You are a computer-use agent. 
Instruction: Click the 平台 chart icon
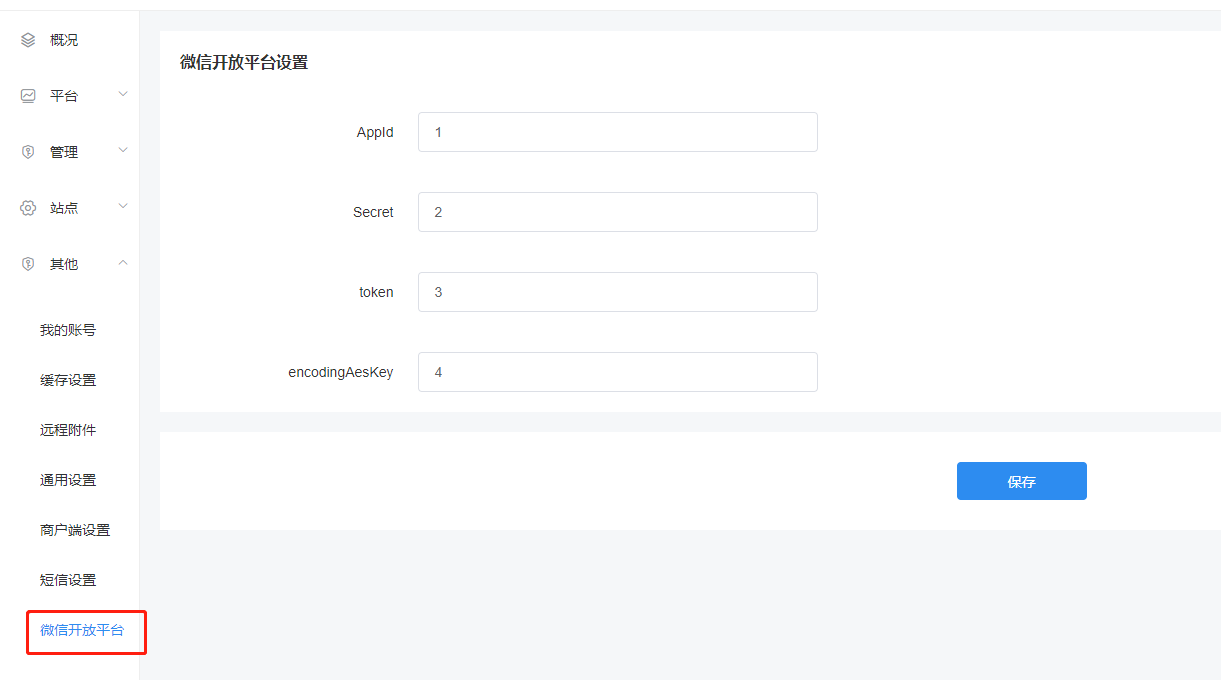28,96
